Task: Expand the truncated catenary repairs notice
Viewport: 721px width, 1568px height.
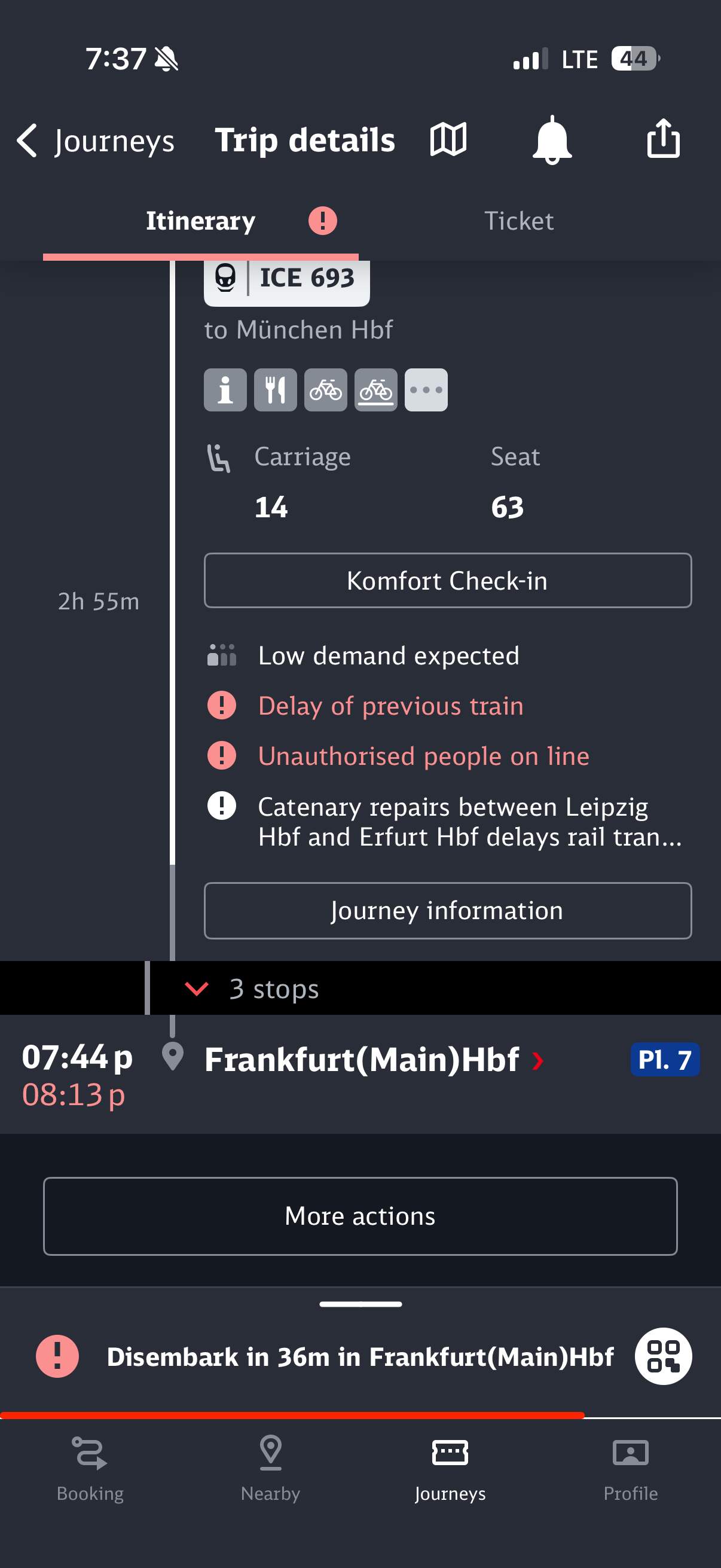Action: tap(469, 821)
